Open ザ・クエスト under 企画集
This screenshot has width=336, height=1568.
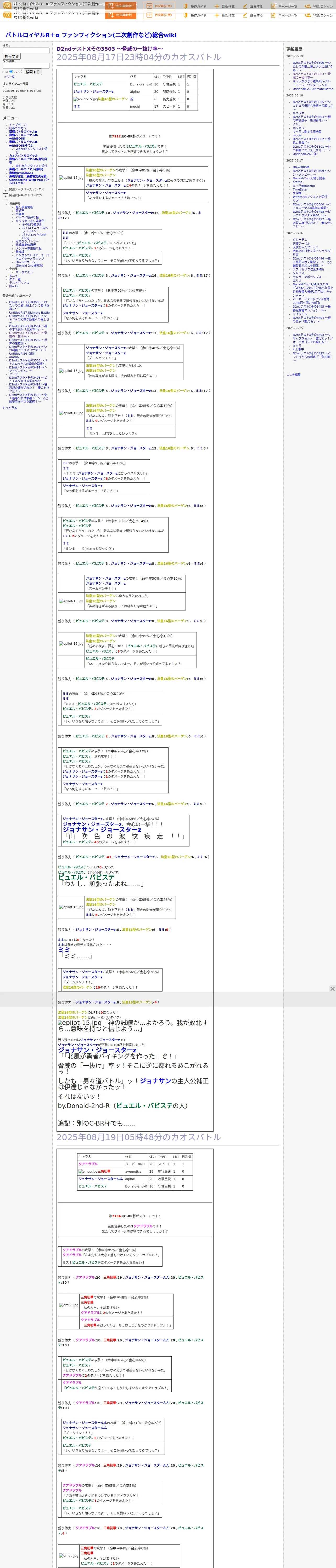click(x=24, y=272)
